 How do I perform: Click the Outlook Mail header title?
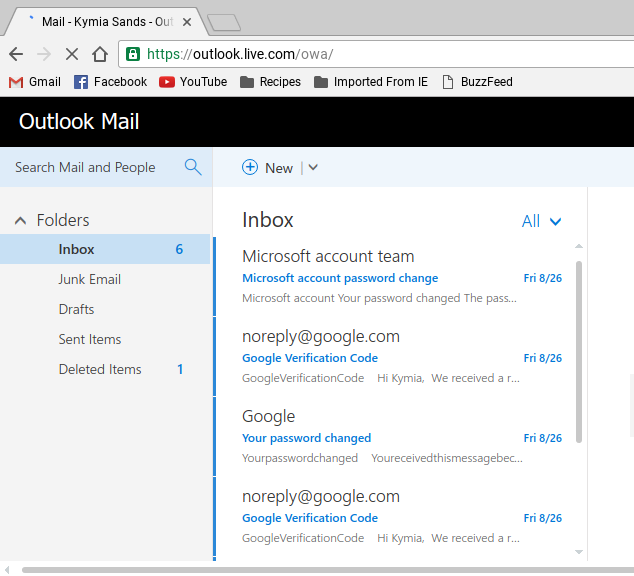pos(79,121)
